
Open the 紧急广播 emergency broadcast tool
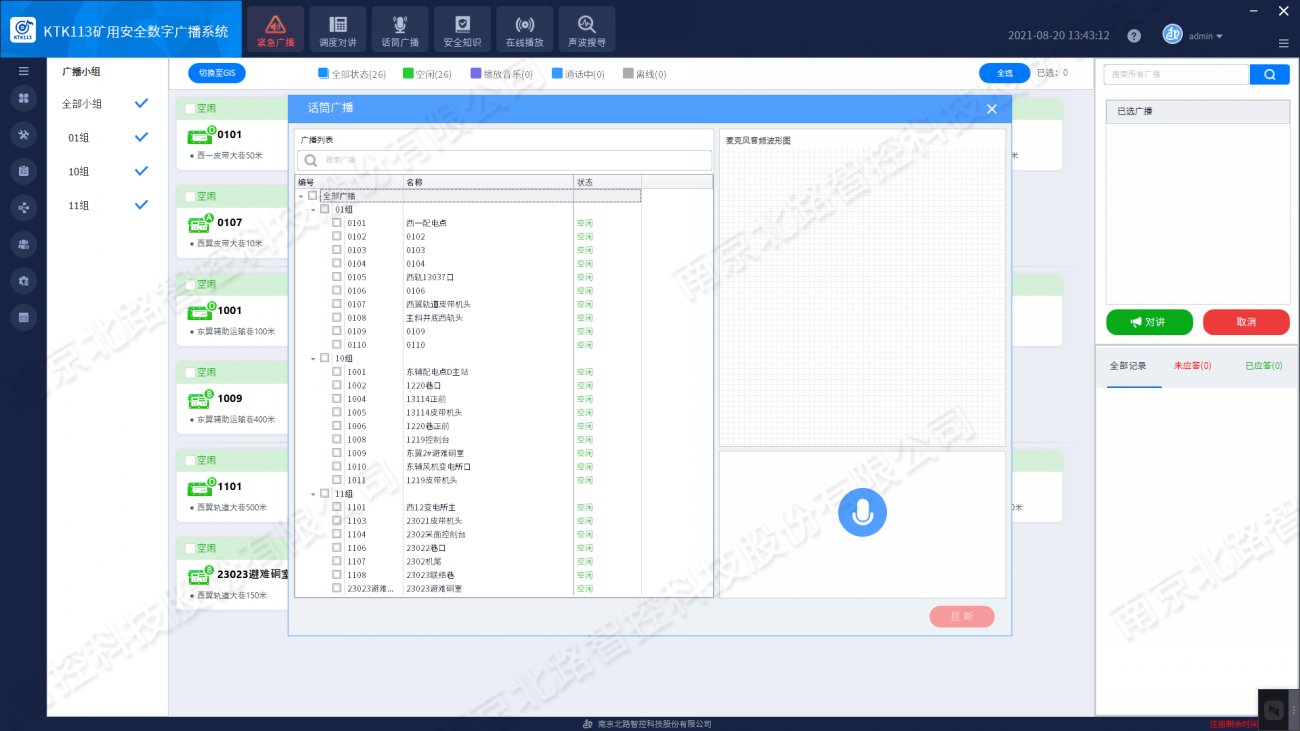[x=275, y=29]
